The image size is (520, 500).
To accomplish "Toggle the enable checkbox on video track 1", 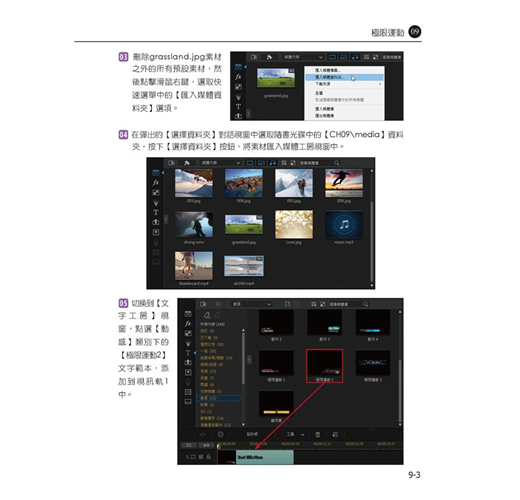I will (201, 457).
